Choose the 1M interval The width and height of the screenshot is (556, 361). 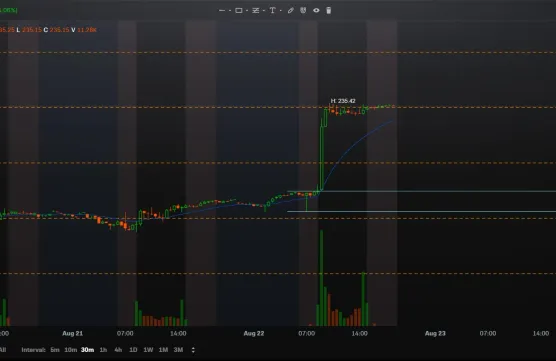(x=163, y=350)
